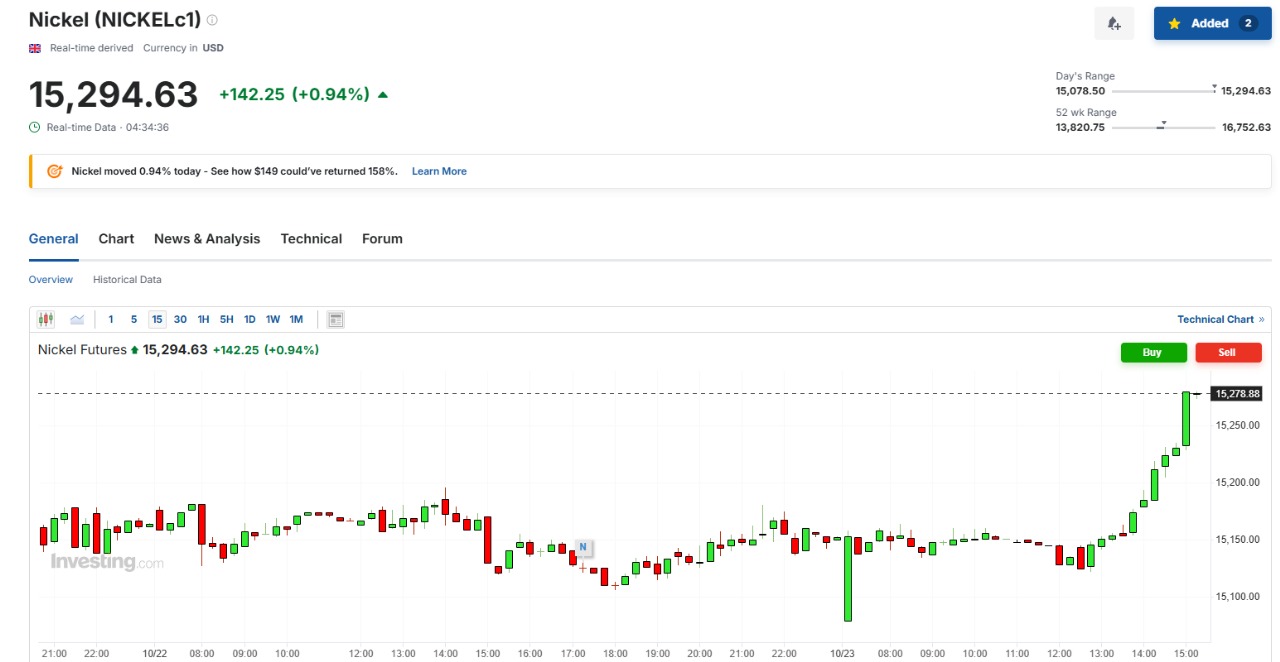The height and width of the screenshot is (662, 1280).
Task: Toggle the Added watchlist star button
Action: coord(1212,24)
